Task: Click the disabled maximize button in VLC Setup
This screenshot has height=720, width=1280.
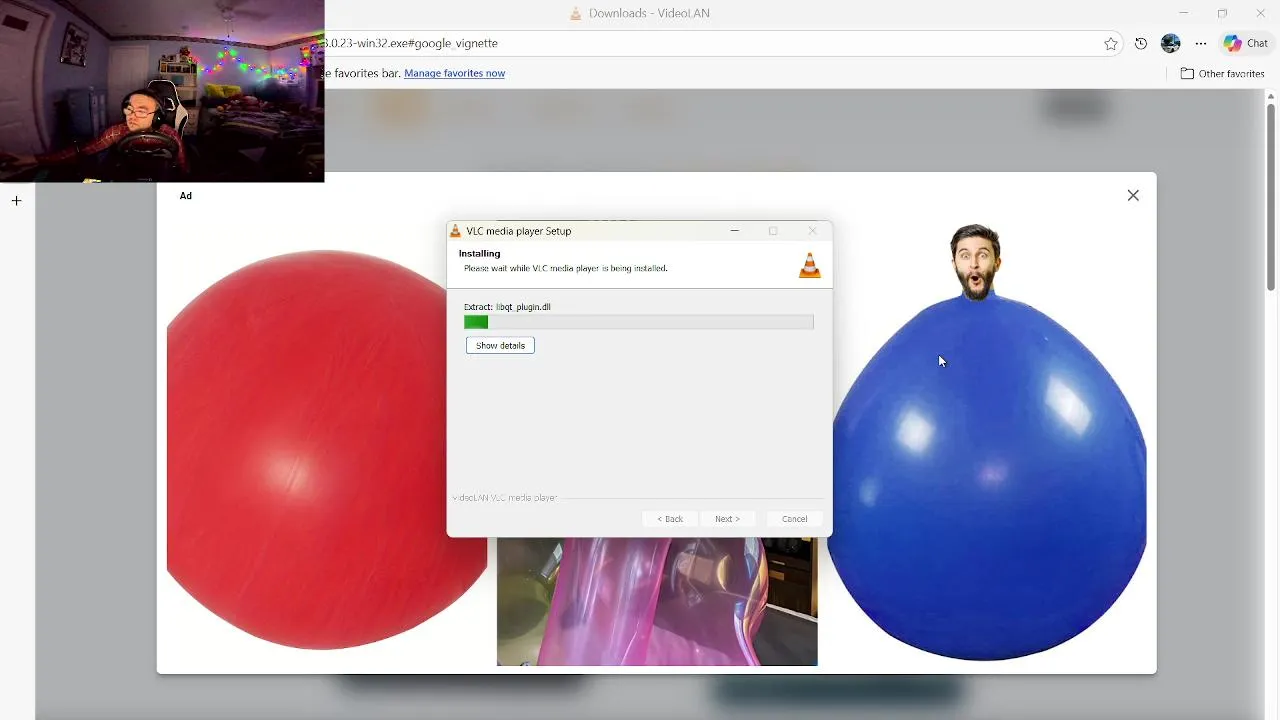Action: pyautogui.click(x=773, y=231)
